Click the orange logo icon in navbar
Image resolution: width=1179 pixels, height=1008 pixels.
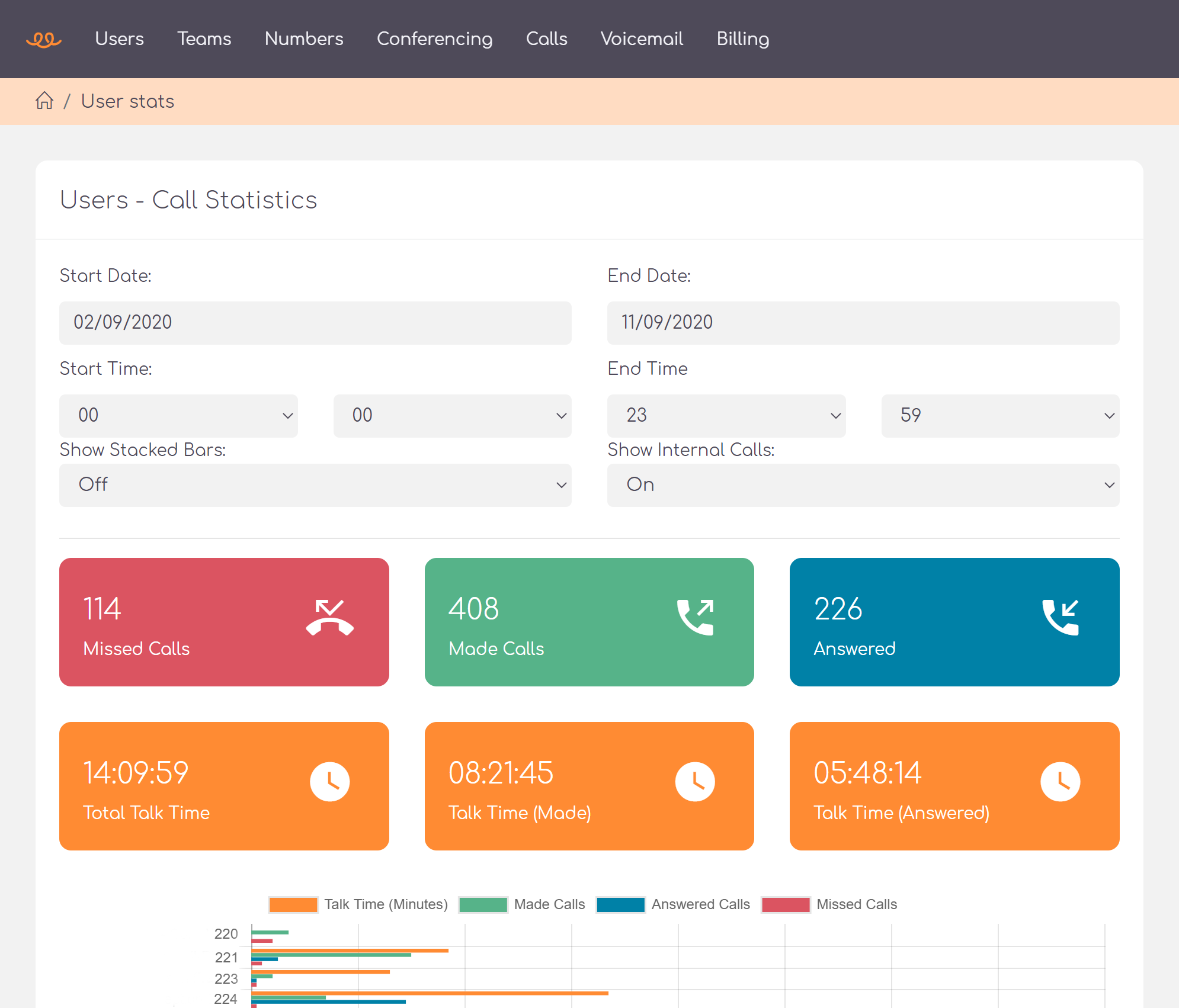point(44,39)
